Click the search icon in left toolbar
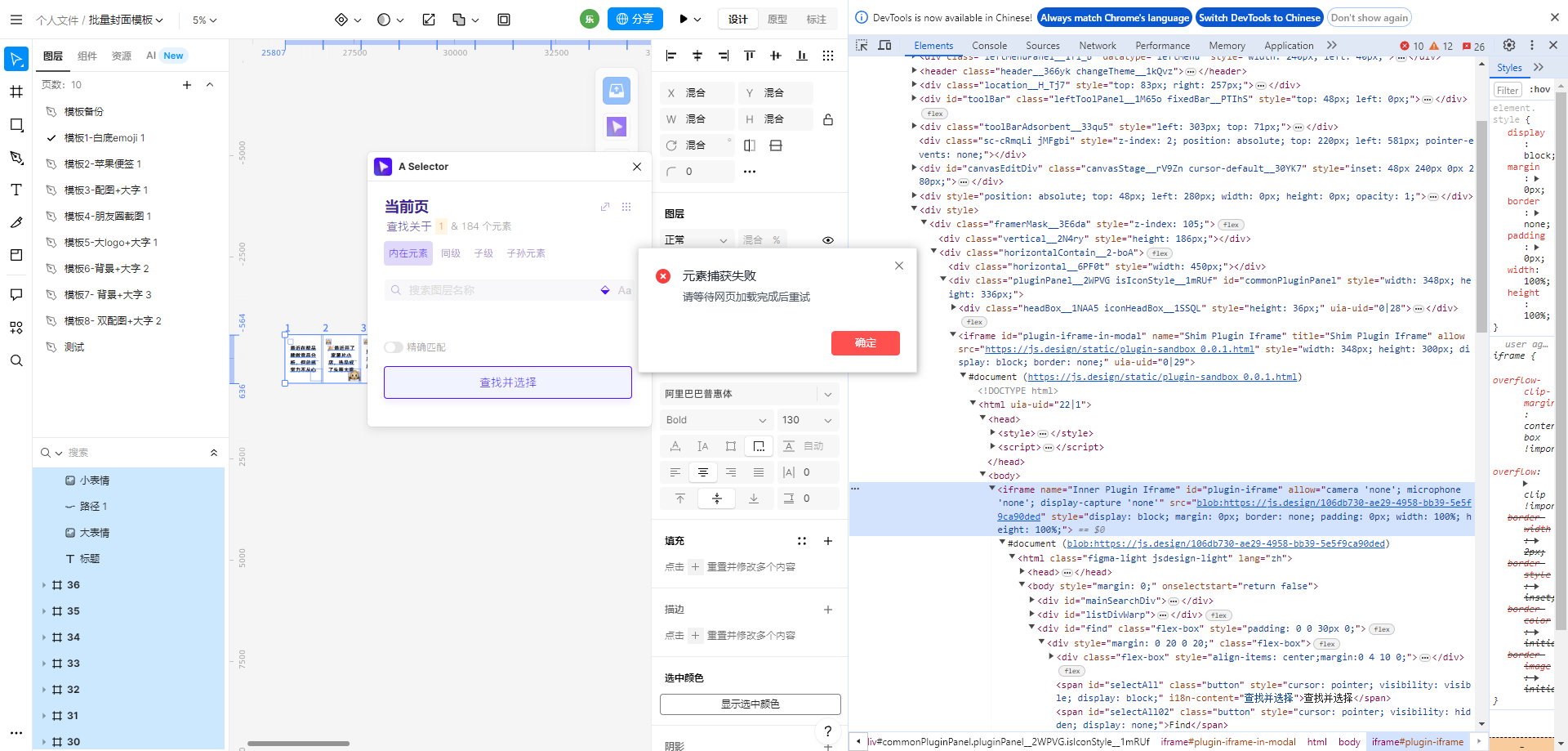The width and height of the screenshot is (1568, 751). (16, 360)
